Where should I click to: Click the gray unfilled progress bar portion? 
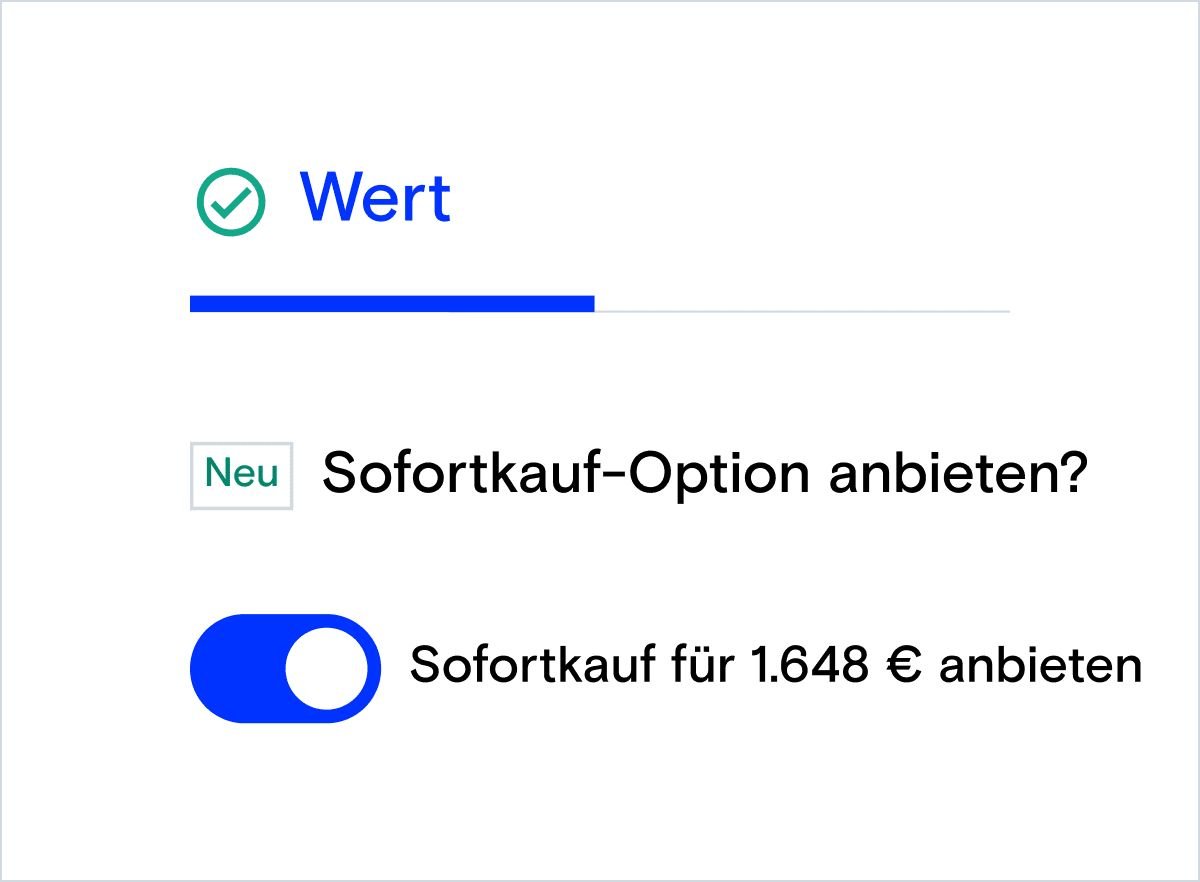click(x=802, y=311)
